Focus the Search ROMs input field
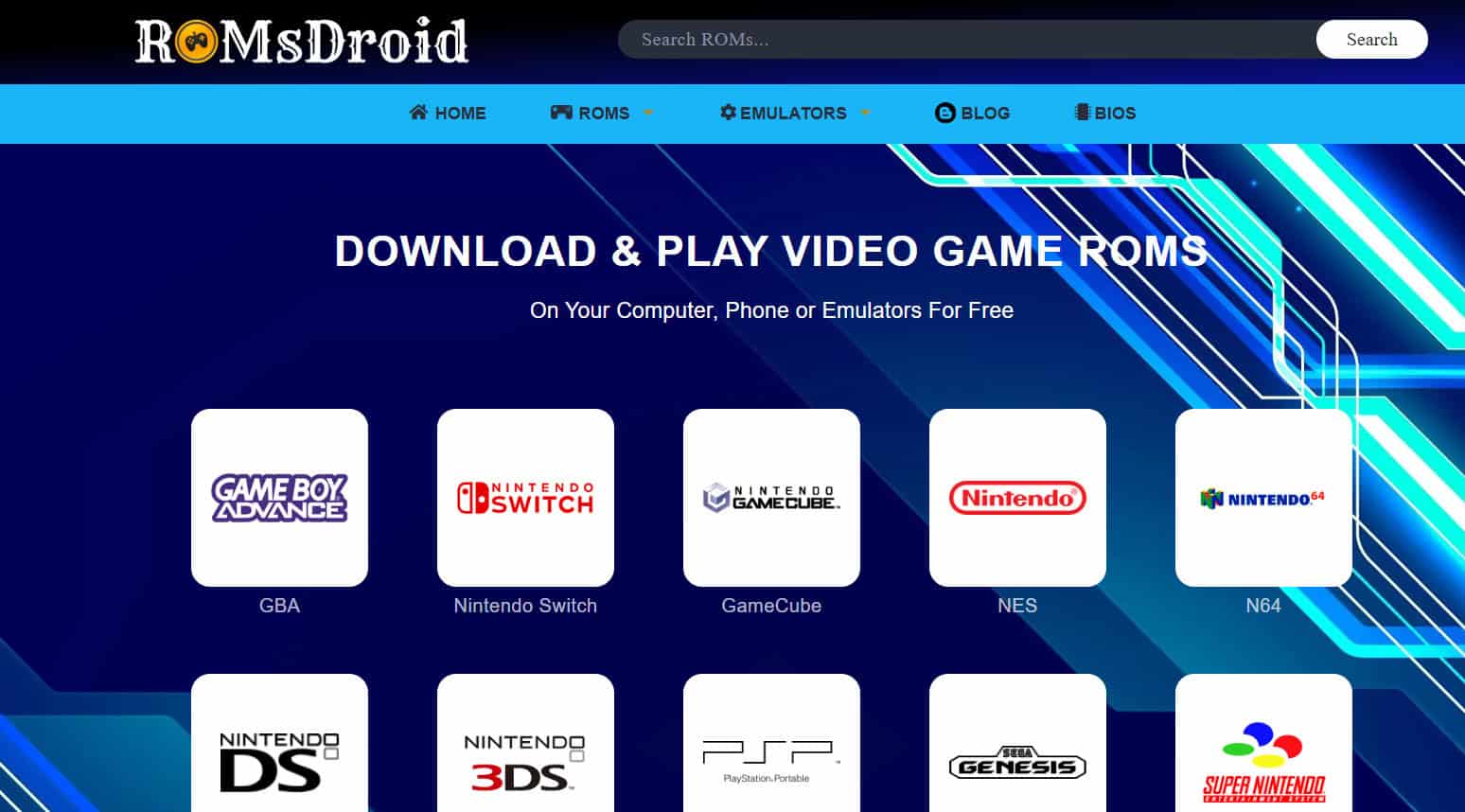The height and width of the screenshot is (812, 1465). coord(965,40)
